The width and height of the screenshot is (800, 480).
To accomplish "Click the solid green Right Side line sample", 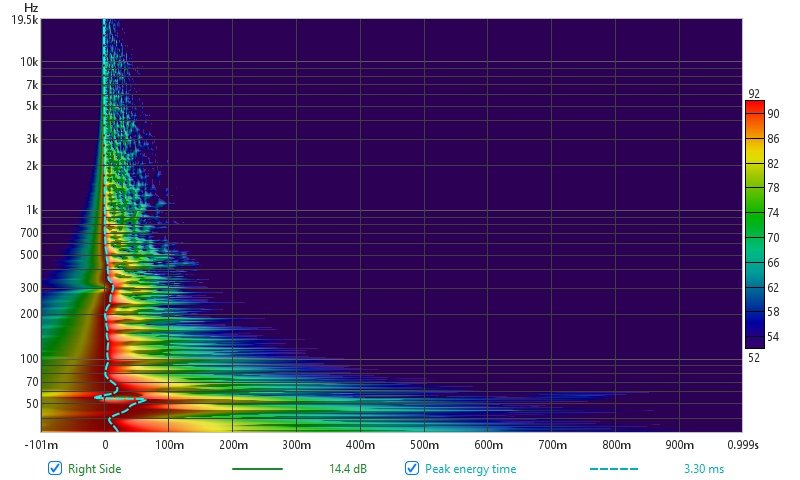I will click(x=257, y=469).
